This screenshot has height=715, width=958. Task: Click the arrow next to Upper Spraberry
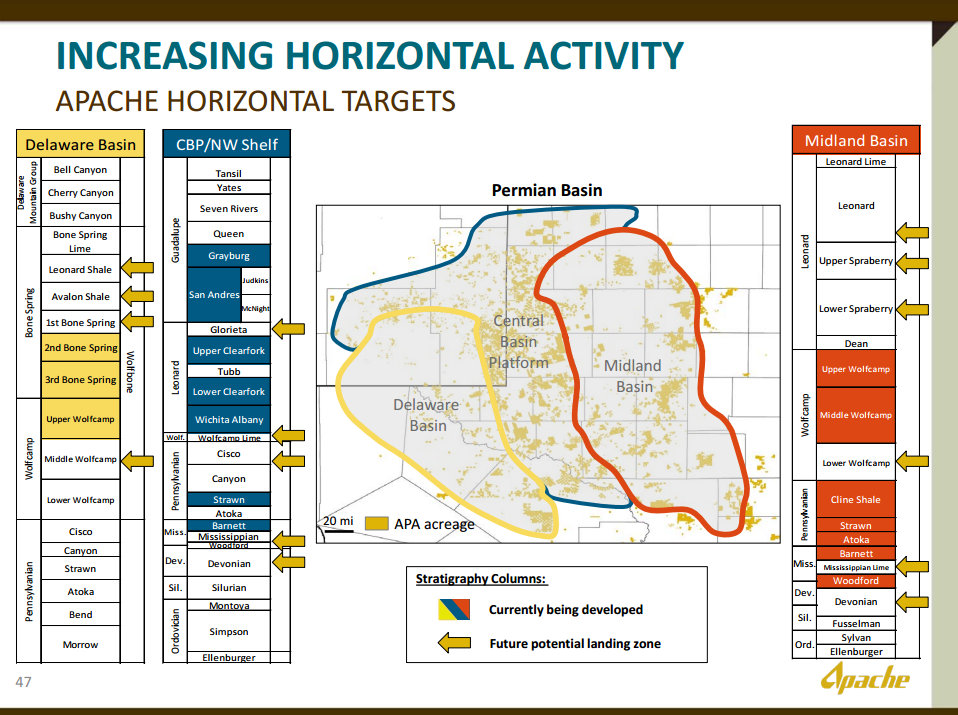point(911,262)
